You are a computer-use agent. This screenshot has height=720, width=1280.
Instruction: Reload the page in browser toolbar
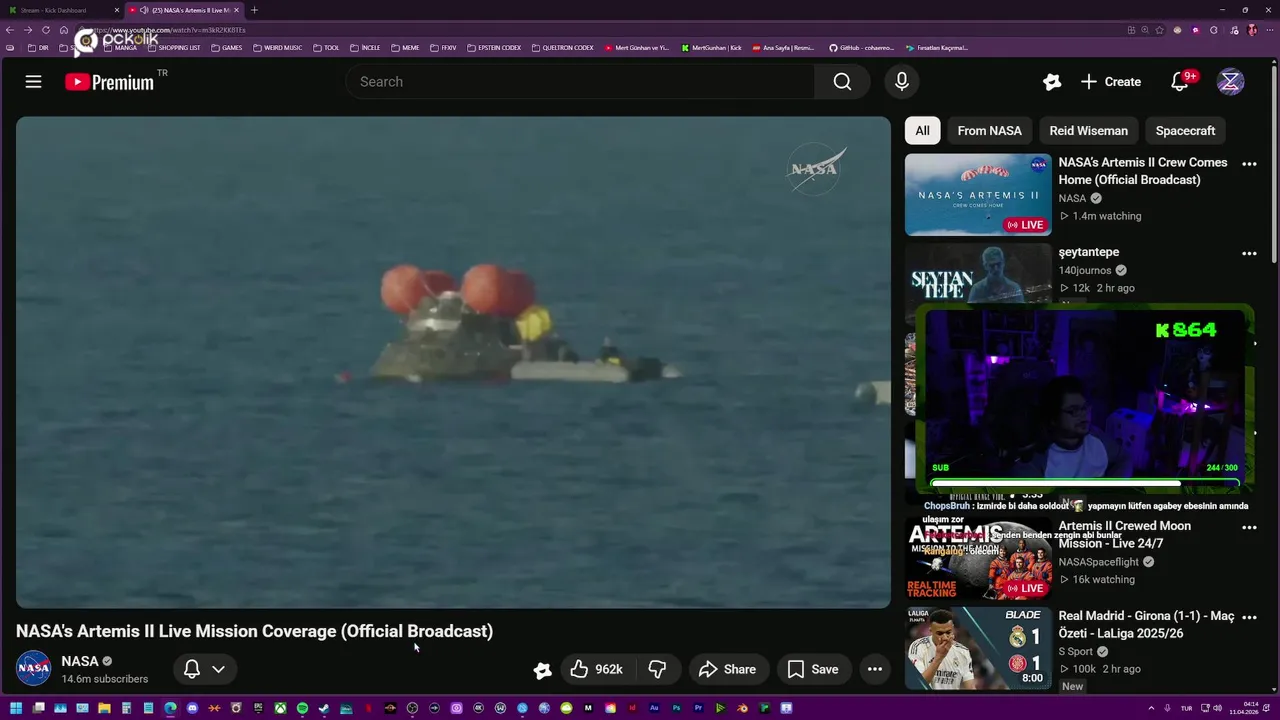pos(46,30)
